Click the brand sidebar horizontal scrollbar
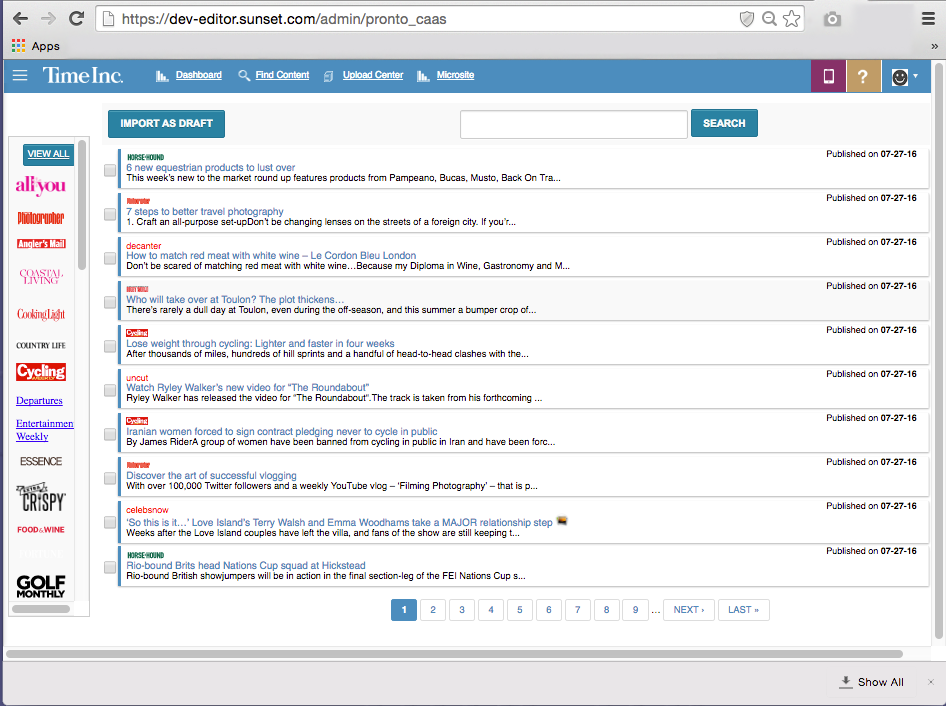Image resolution: width=946 pixels, height=706 pixels. (41, 609)
